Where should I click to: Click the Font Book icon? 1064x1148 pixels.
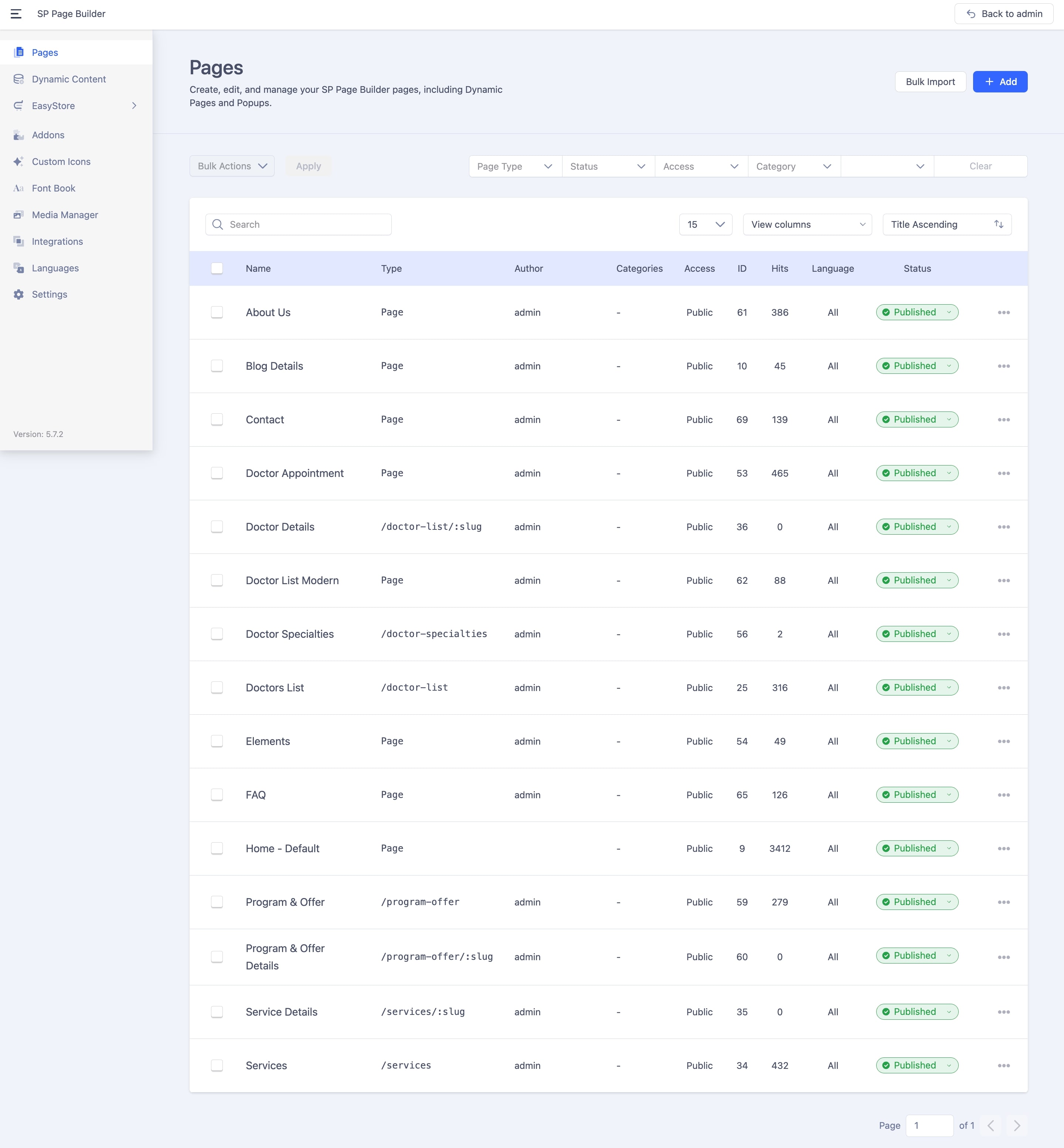click(18, 188)
